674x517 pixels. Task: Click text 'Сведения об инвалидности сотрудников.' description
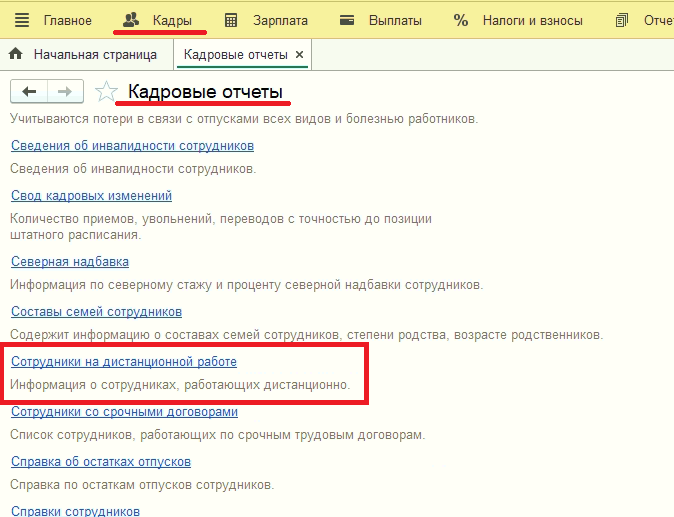tap(133, 169)
